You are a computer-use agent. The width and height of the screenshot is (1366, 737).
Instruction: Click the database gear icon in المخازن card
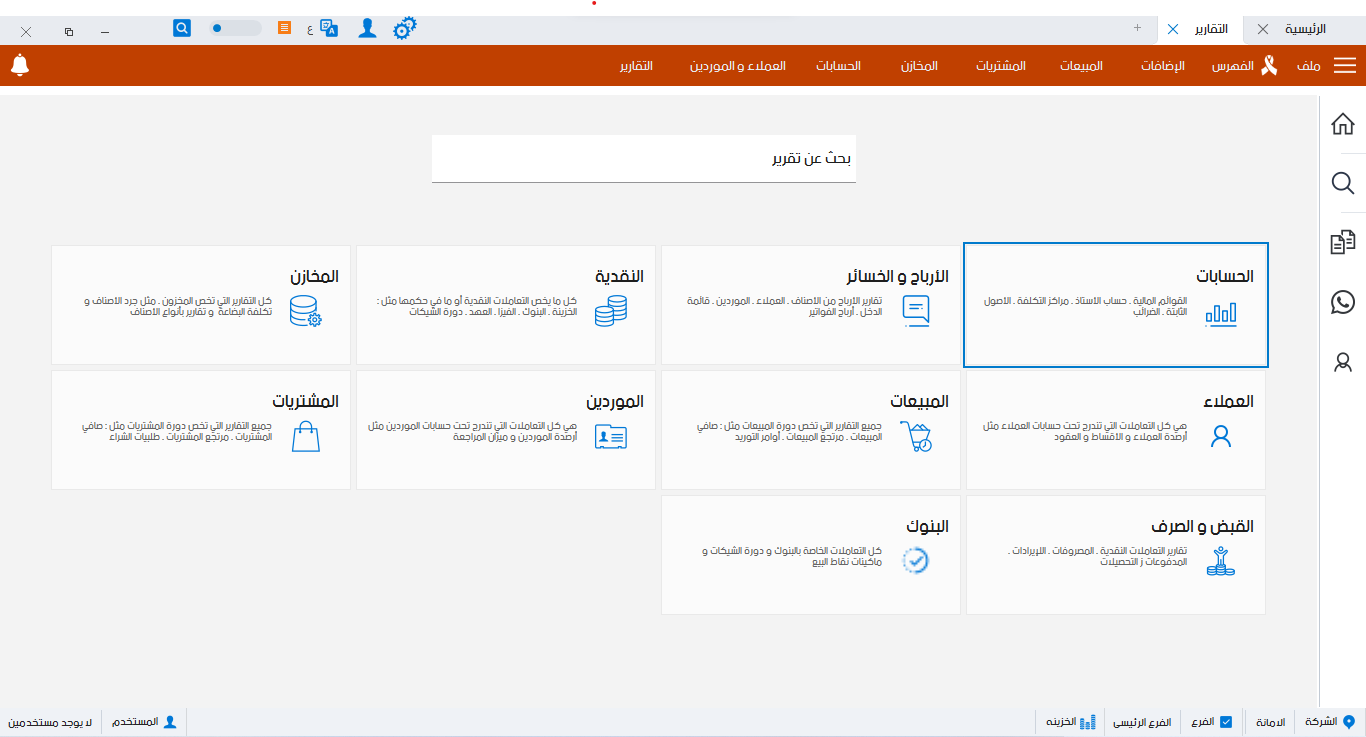(305, 311)
